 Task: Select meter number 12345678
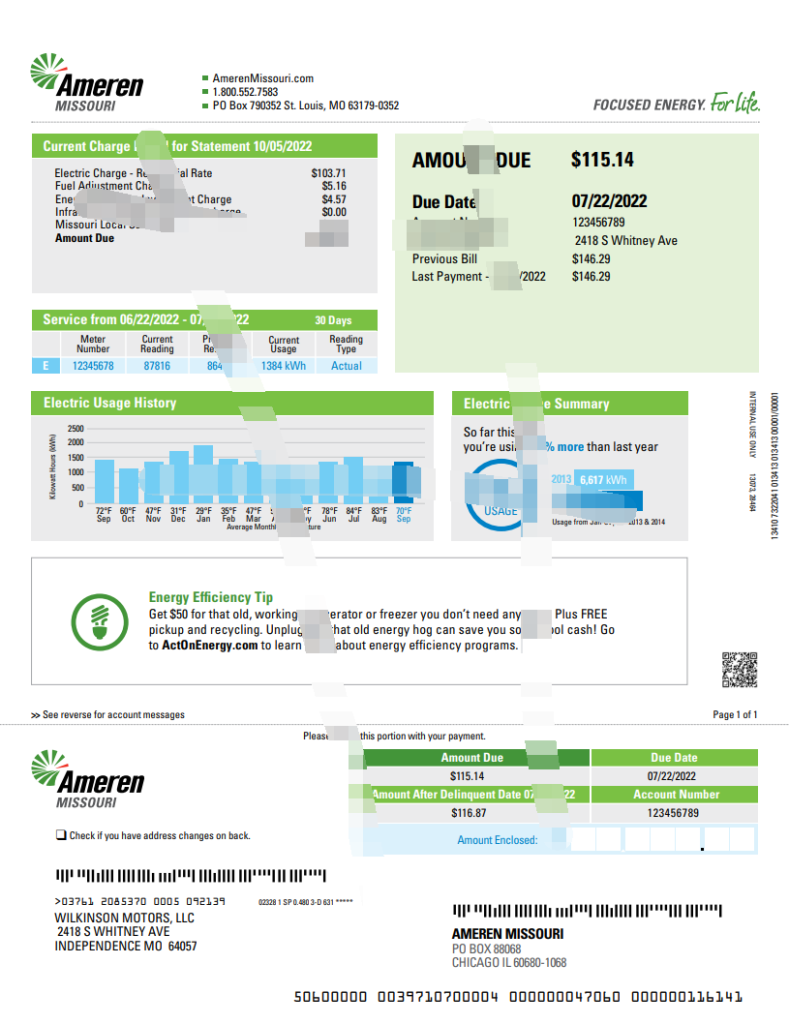[x=93, y=366]
